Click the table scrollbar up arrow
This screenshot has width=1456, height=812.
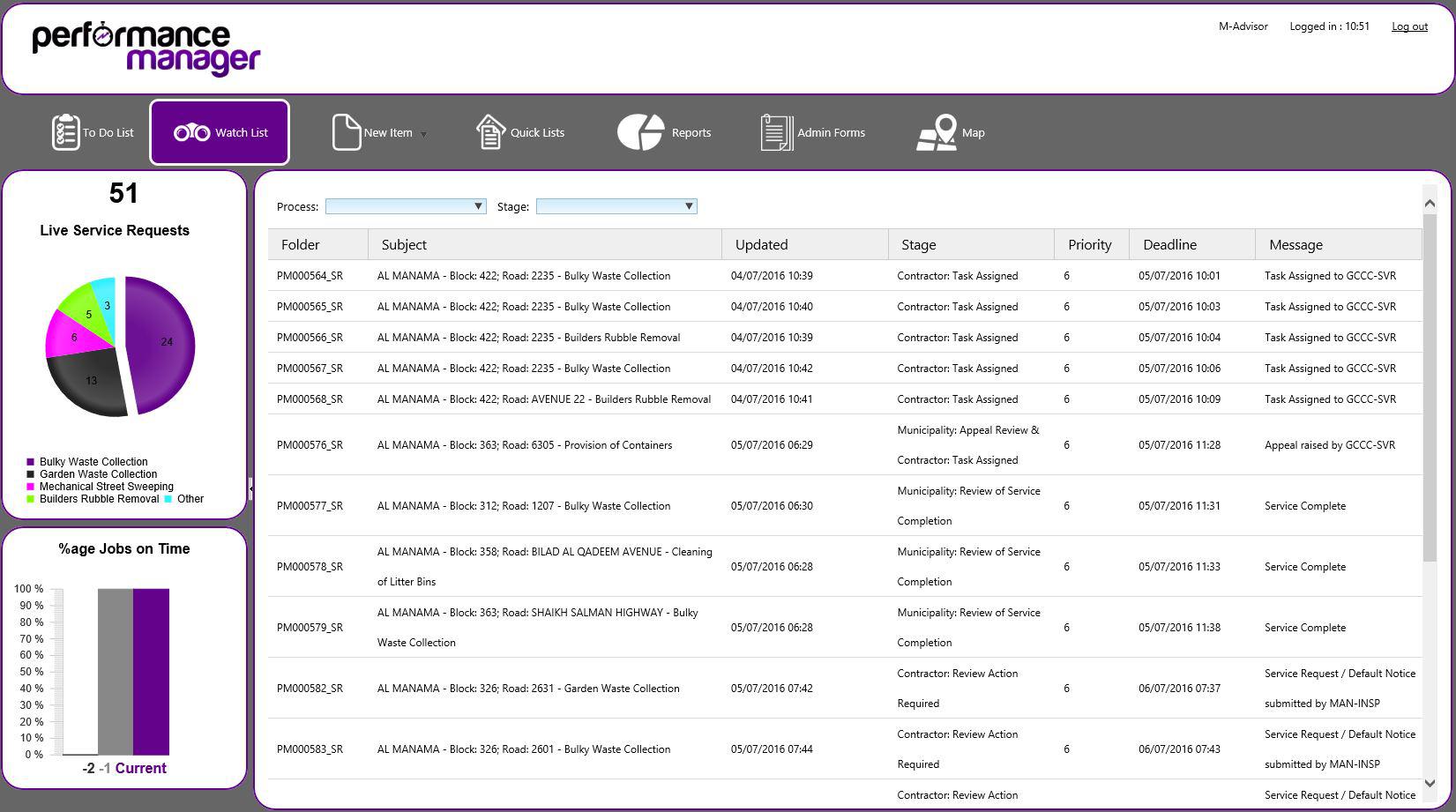tap(1430, 204)
